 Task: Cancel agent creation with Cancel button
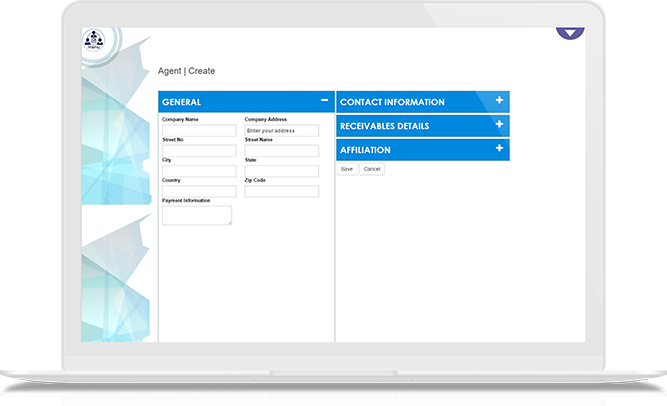point(372,169)
